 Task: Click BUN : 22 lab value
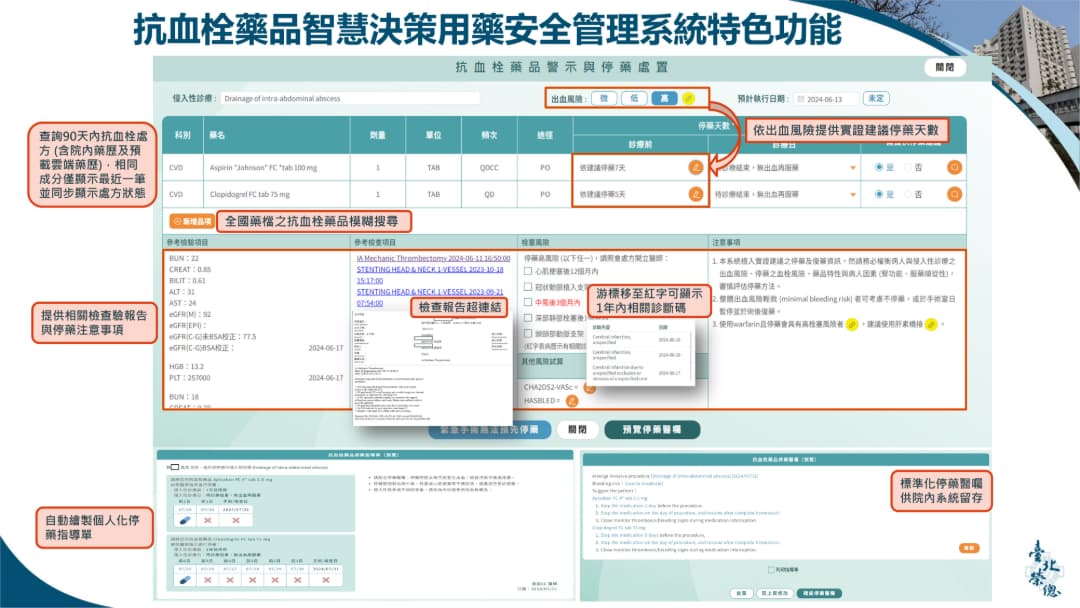tap(184, 258)
